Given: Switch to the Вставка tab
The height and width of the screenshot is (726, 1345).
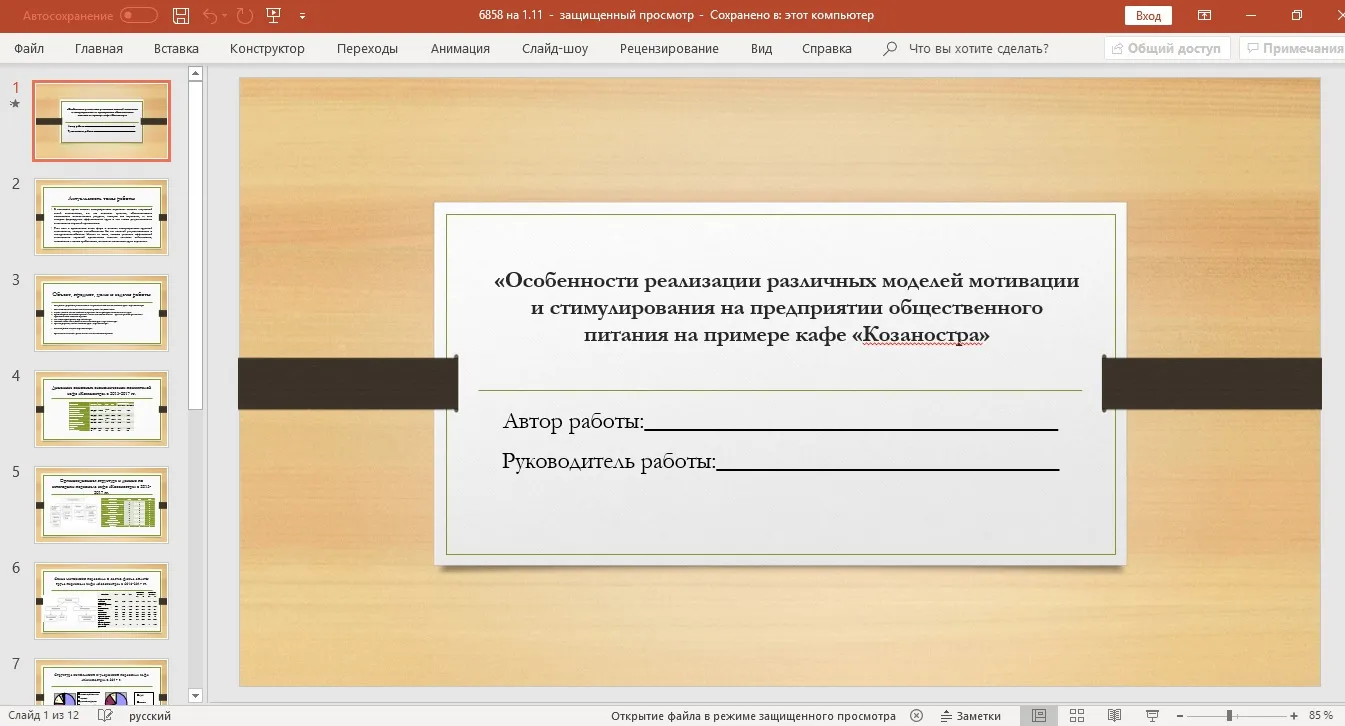Looking at the screenshot, I should [176, 48].
